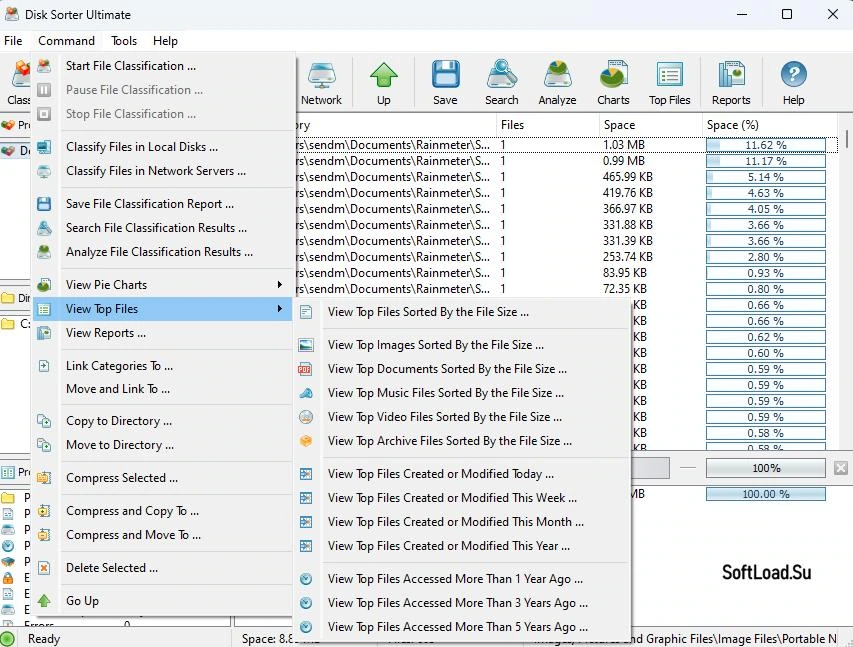Expand the View Top Files submenu arrow
This screenshot has height=647, width=853.
tap(279, 309)
